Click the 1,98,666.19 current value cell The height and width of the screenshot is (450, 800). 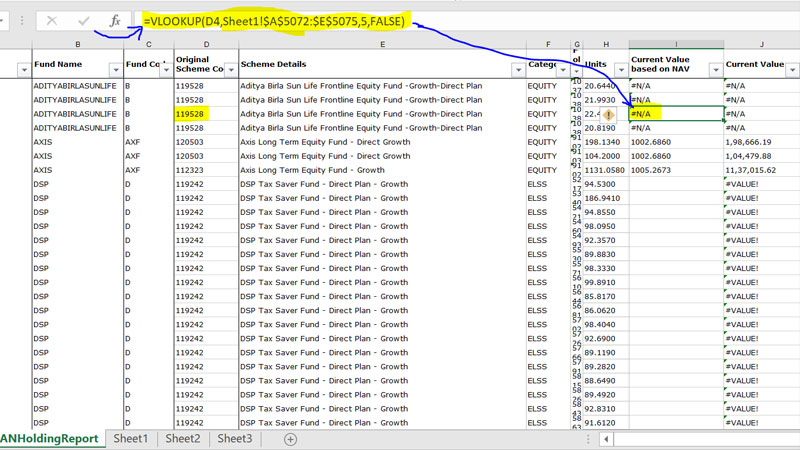[x=761, y=142]
